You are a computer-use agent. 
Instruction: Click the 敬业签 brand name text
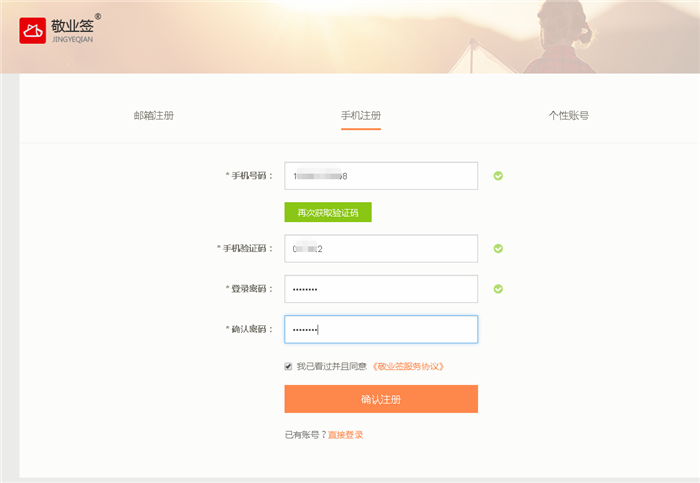(x=71, y=25)
